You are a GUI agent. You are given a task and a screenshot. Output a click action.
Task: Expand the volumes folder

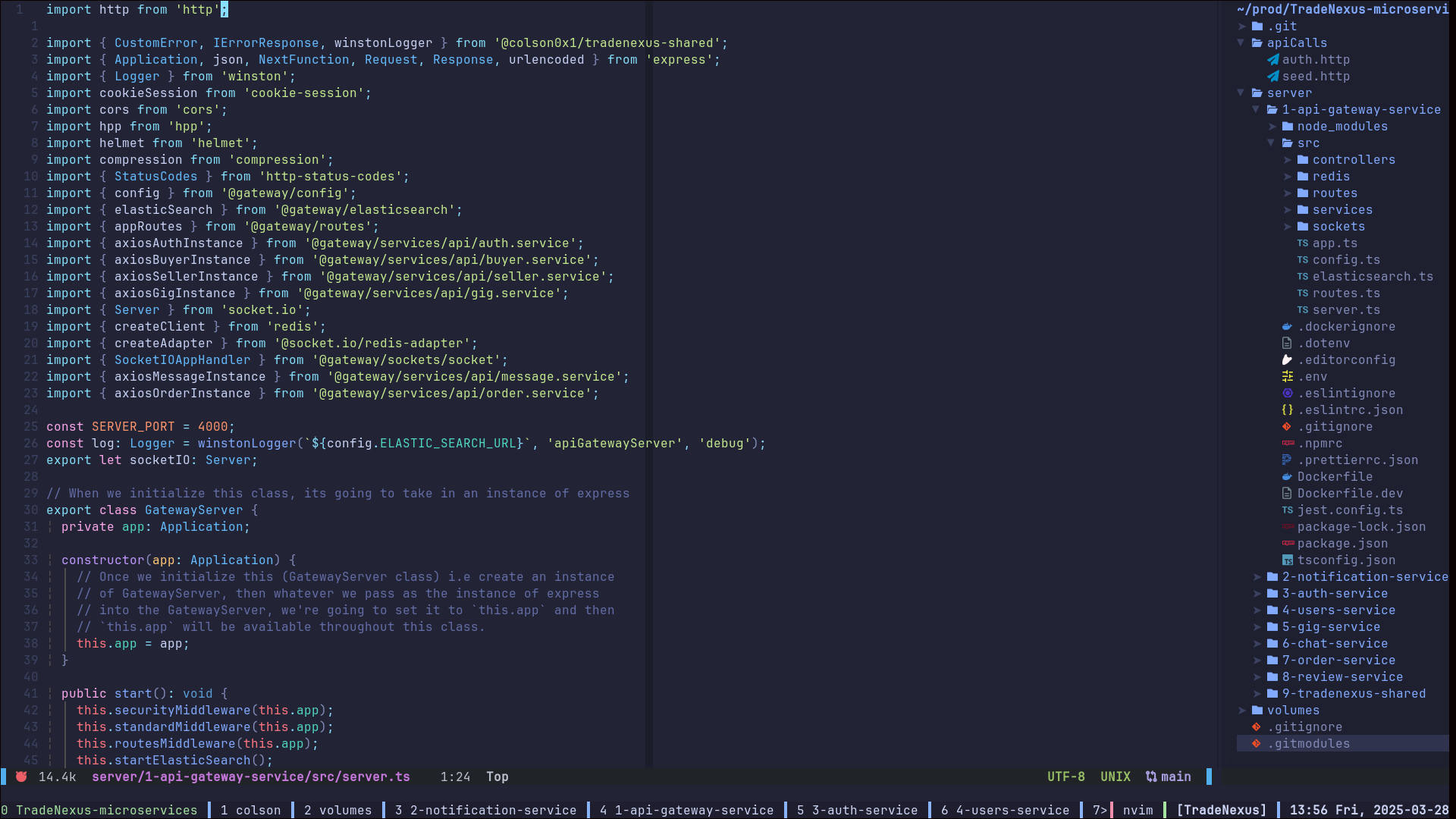pos(1241,711)
